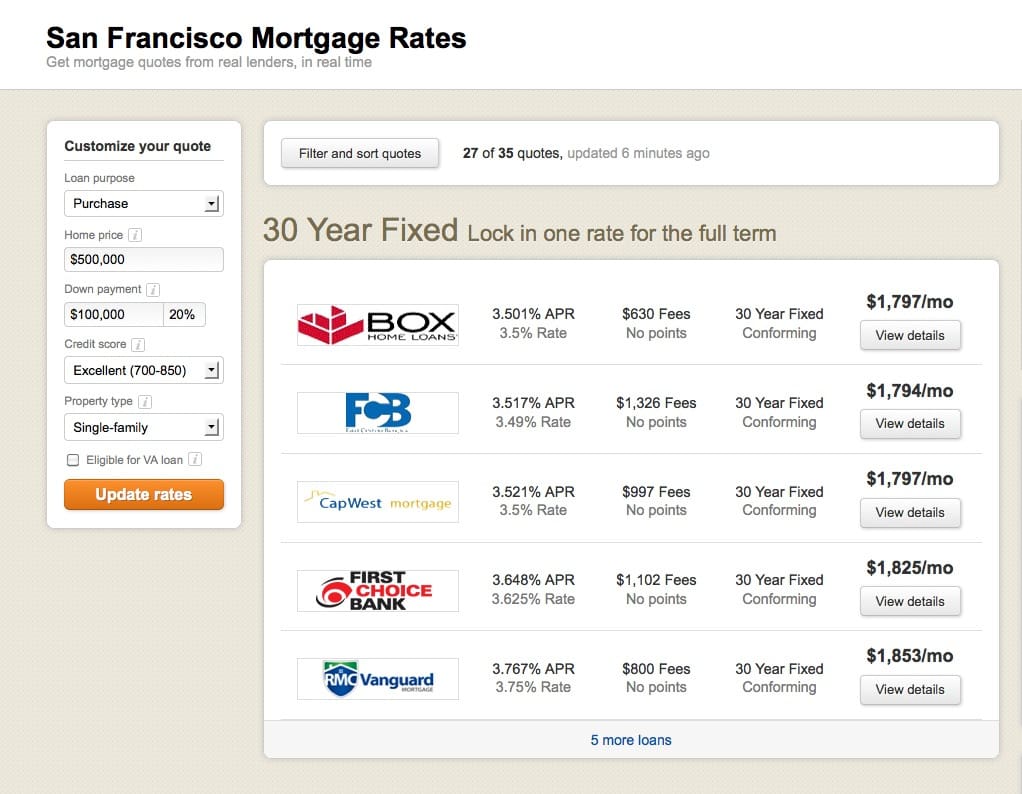
Task: Click the First Choice Bank logo
Action: click(378, 591)
